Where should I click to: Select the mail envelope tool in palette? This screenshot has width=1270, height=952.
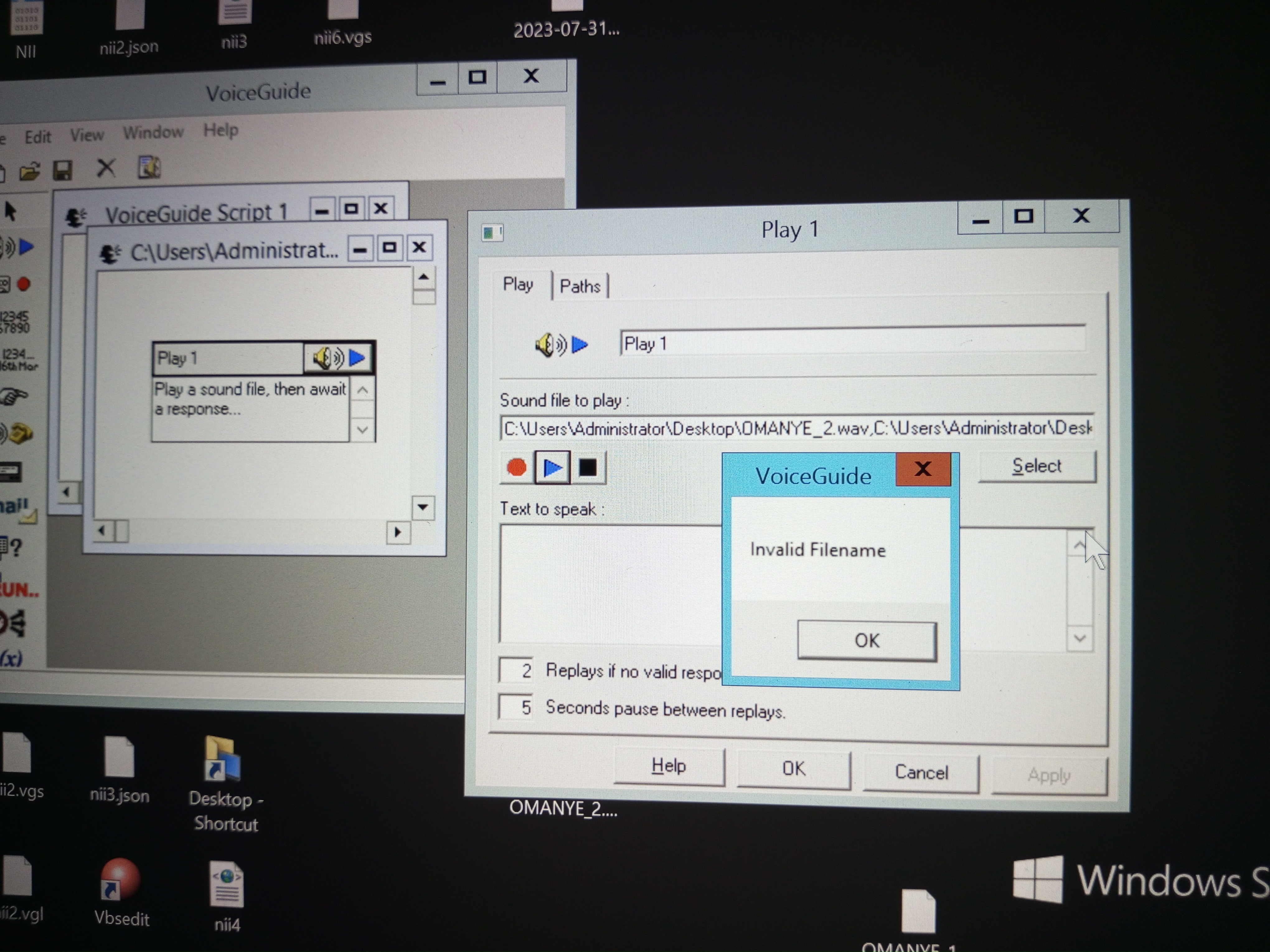[18, 510]
